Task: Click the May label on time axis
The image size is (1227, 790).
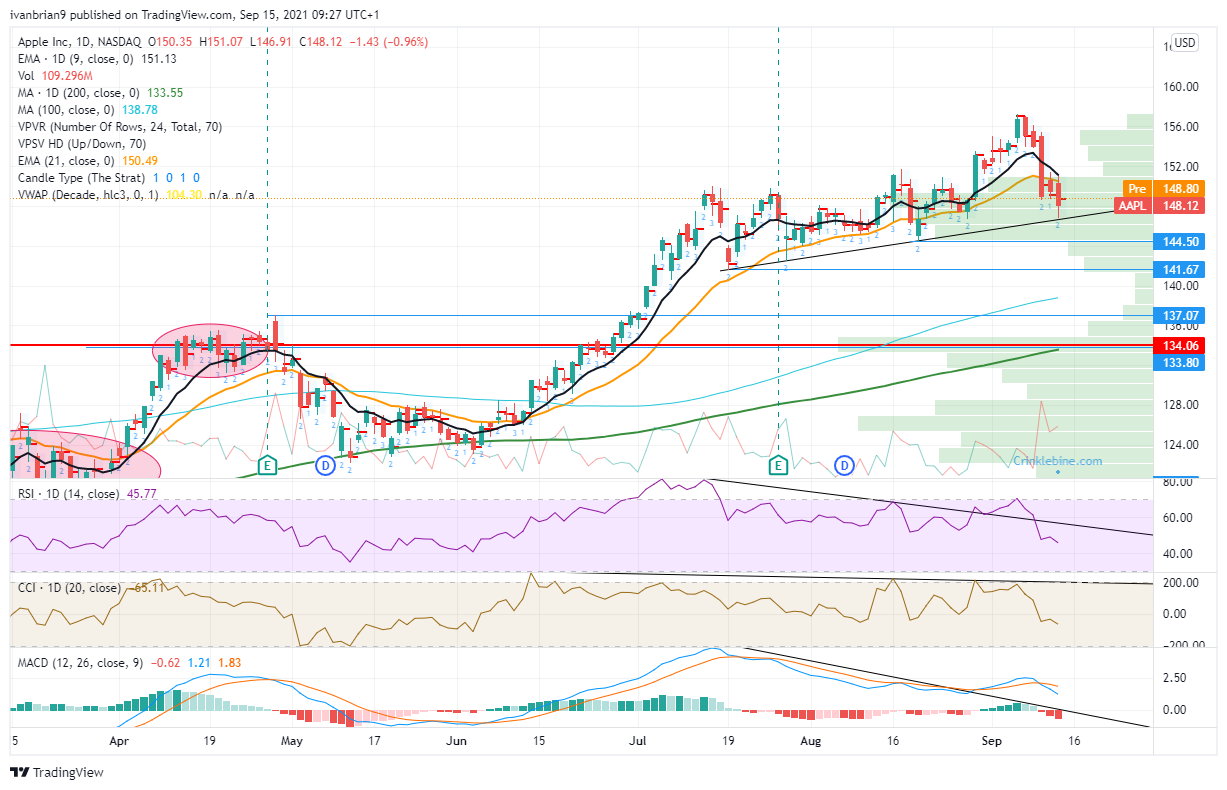Action: click(292, 742)
